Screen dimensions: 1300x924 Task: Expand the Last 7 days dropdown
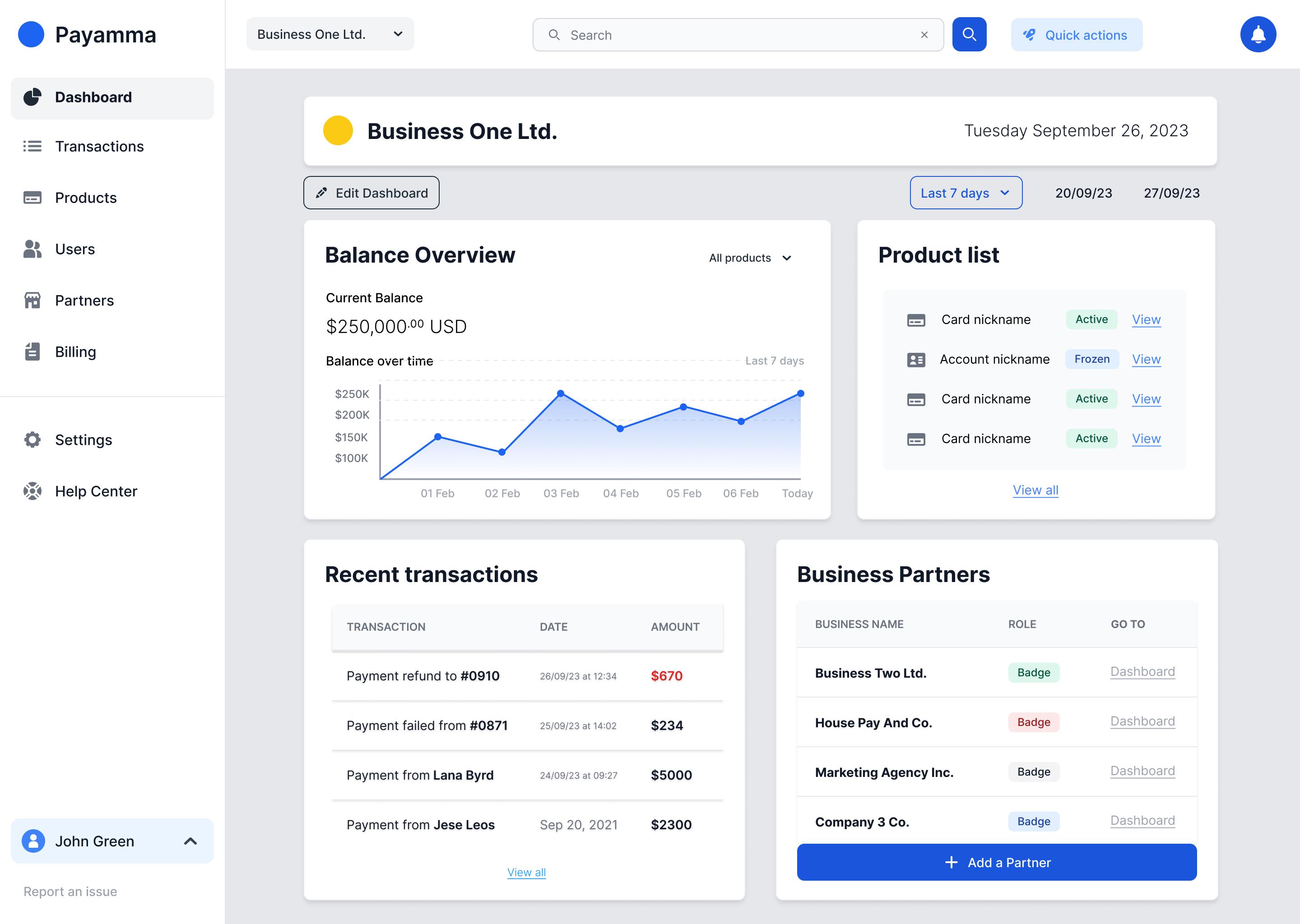966,194
